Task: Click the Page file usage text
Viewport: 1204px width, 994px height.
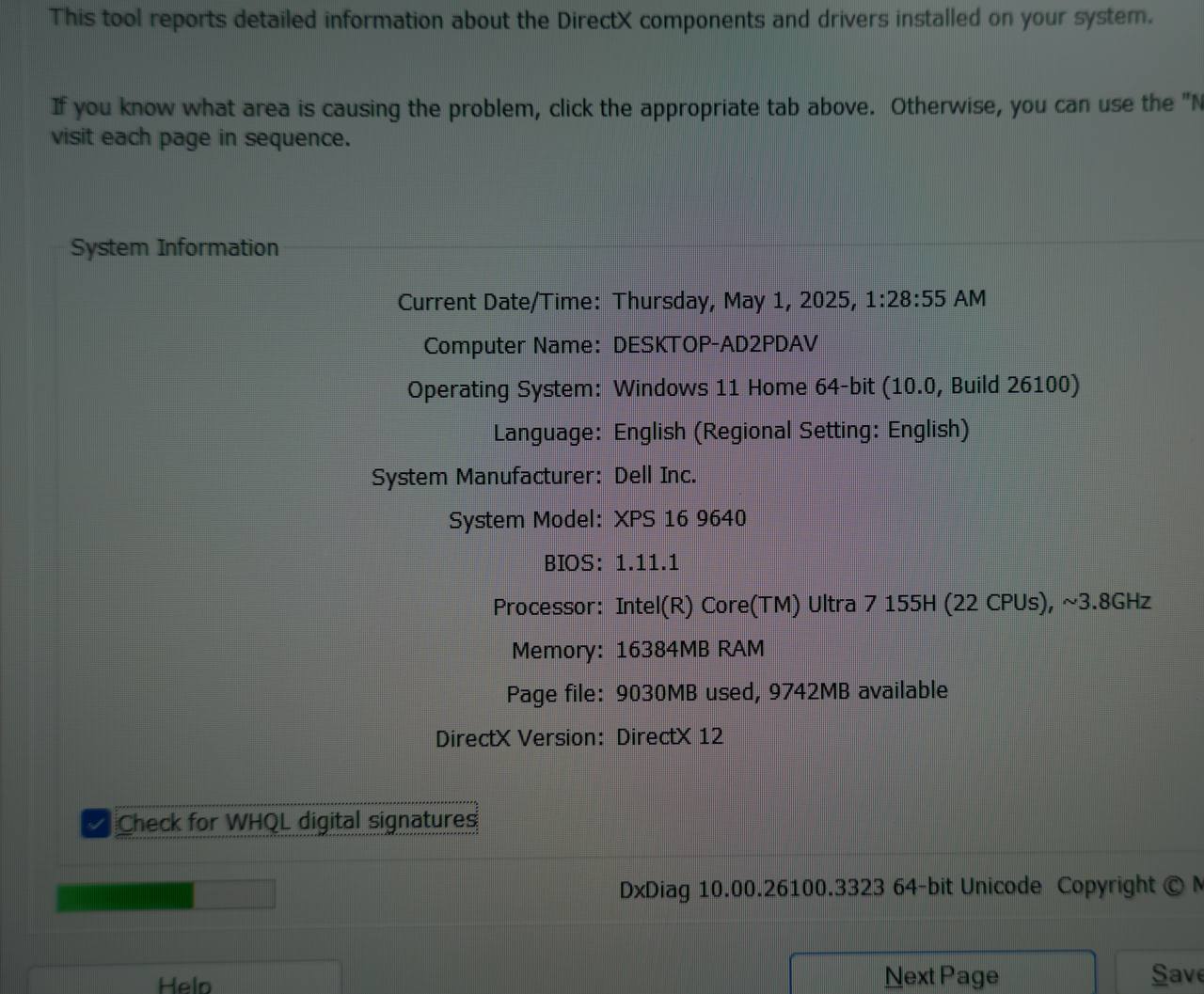Action: tap(780, 691)
